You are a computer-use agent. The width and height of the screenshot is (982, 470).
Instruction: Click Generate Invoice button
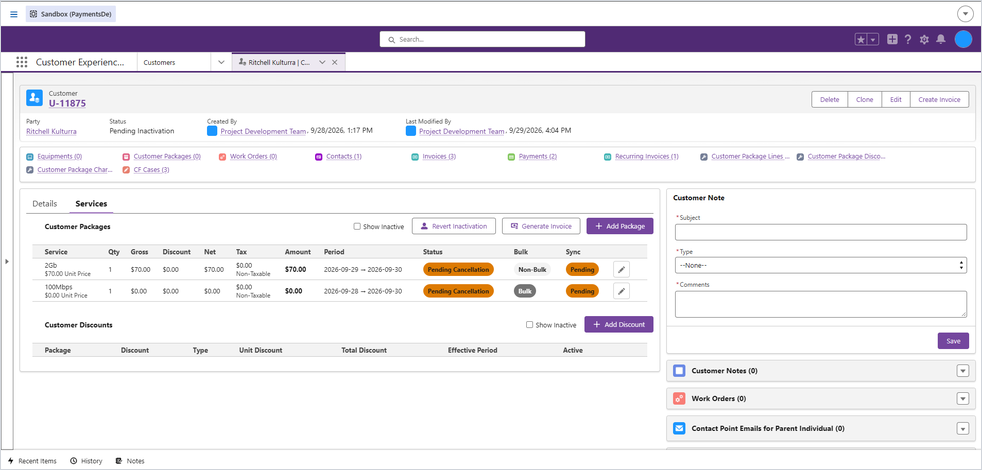541,226
